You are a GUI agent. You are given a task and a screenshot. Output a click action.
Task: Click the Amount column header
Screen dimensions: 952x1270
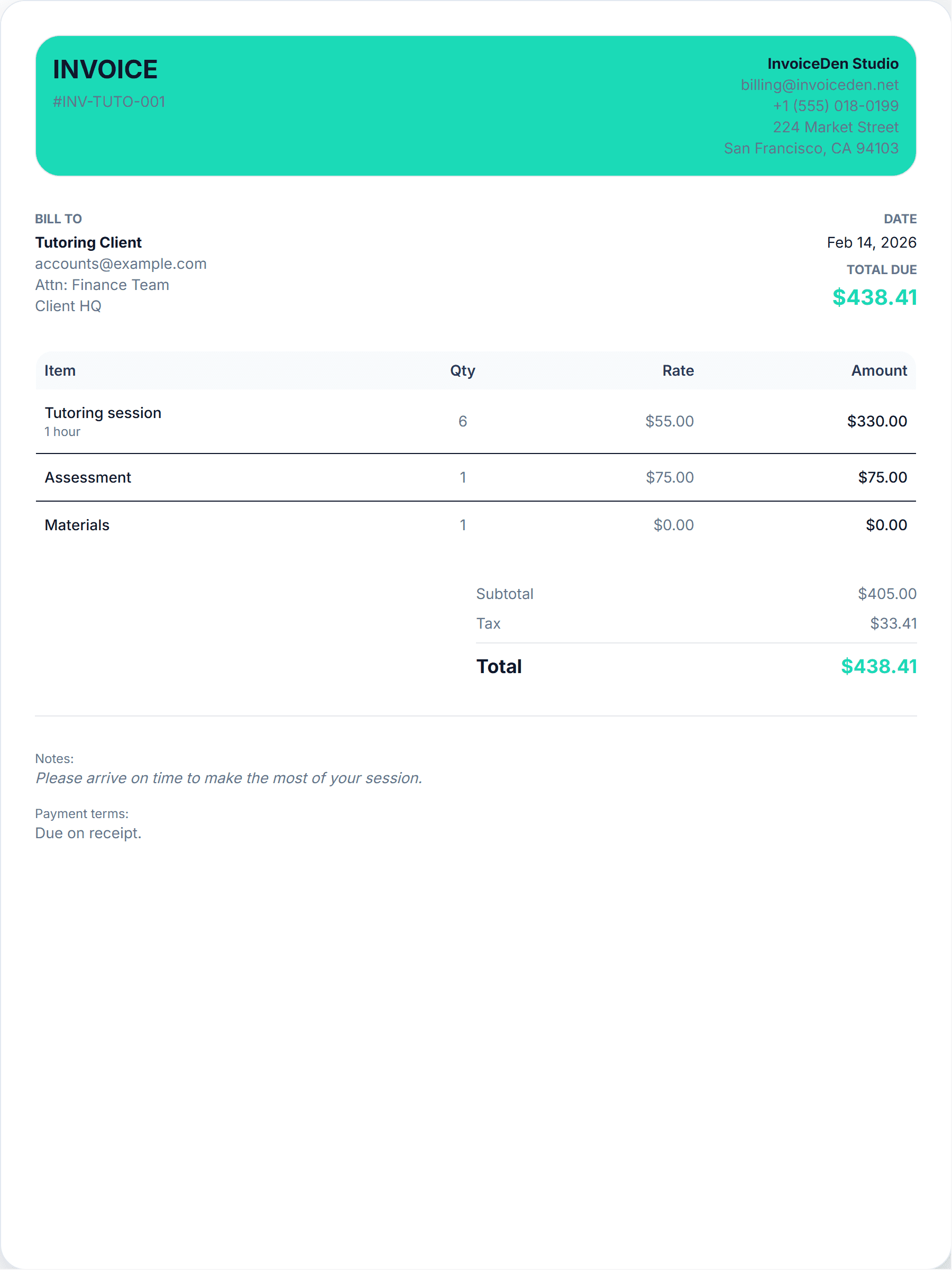click(878, 371)
